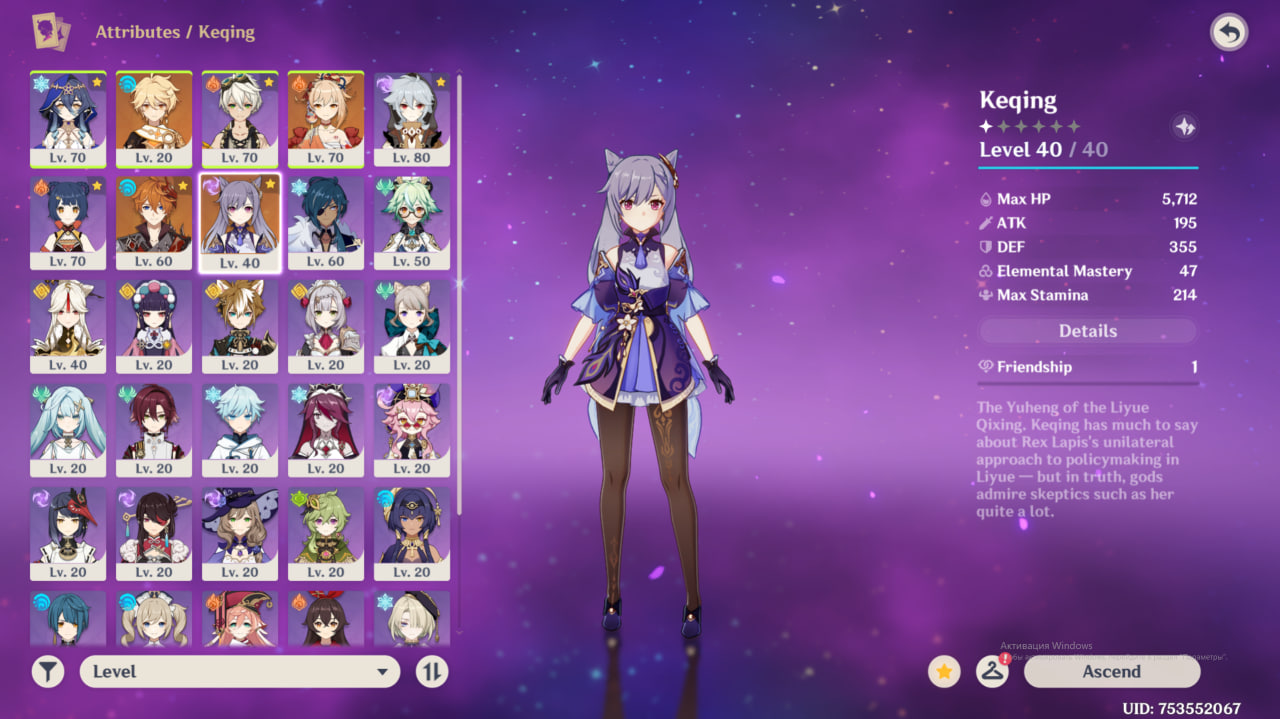
Task: Click the Attributes / Keqing header label
Action: tap(175, 32)
